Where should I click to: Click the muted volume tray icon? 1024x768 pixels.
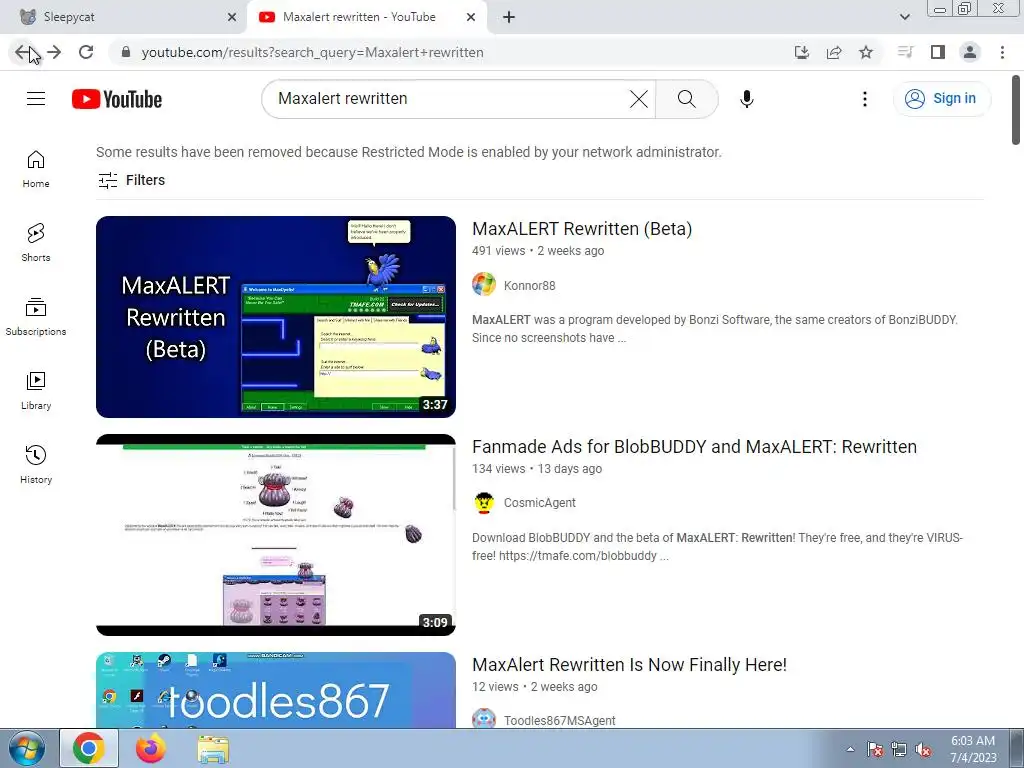(x=923, y=749)
